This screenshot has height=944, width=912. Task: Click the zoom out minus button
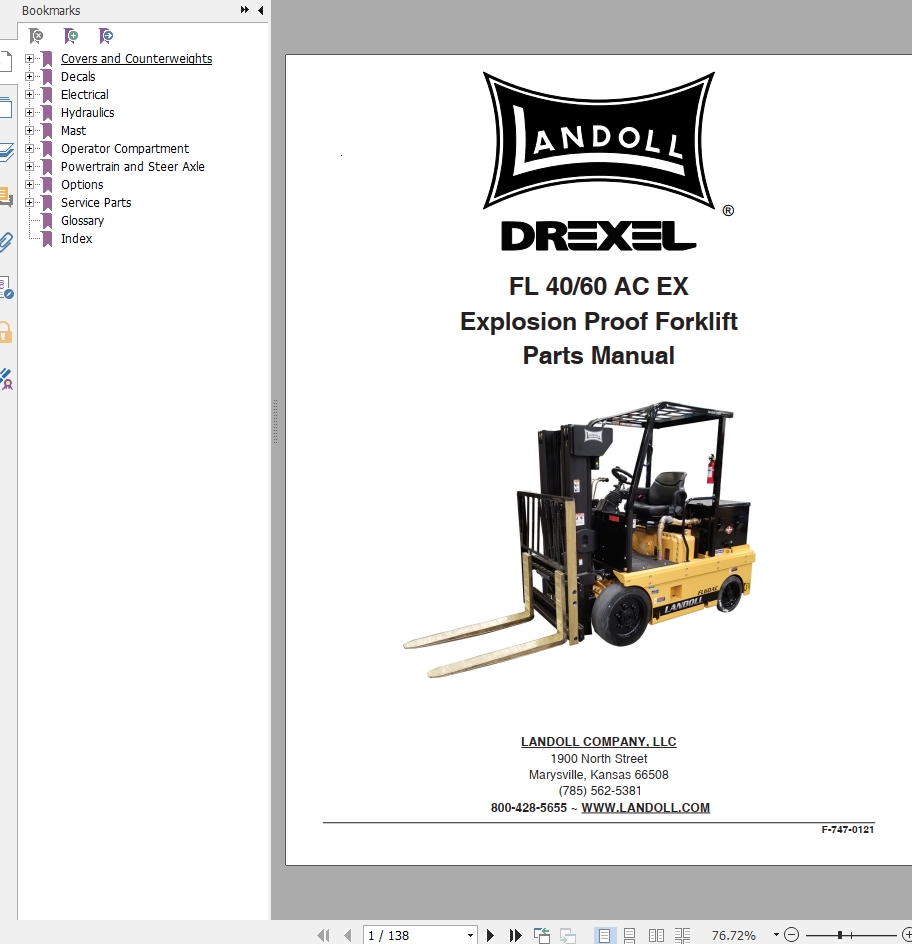click(792, 935)
